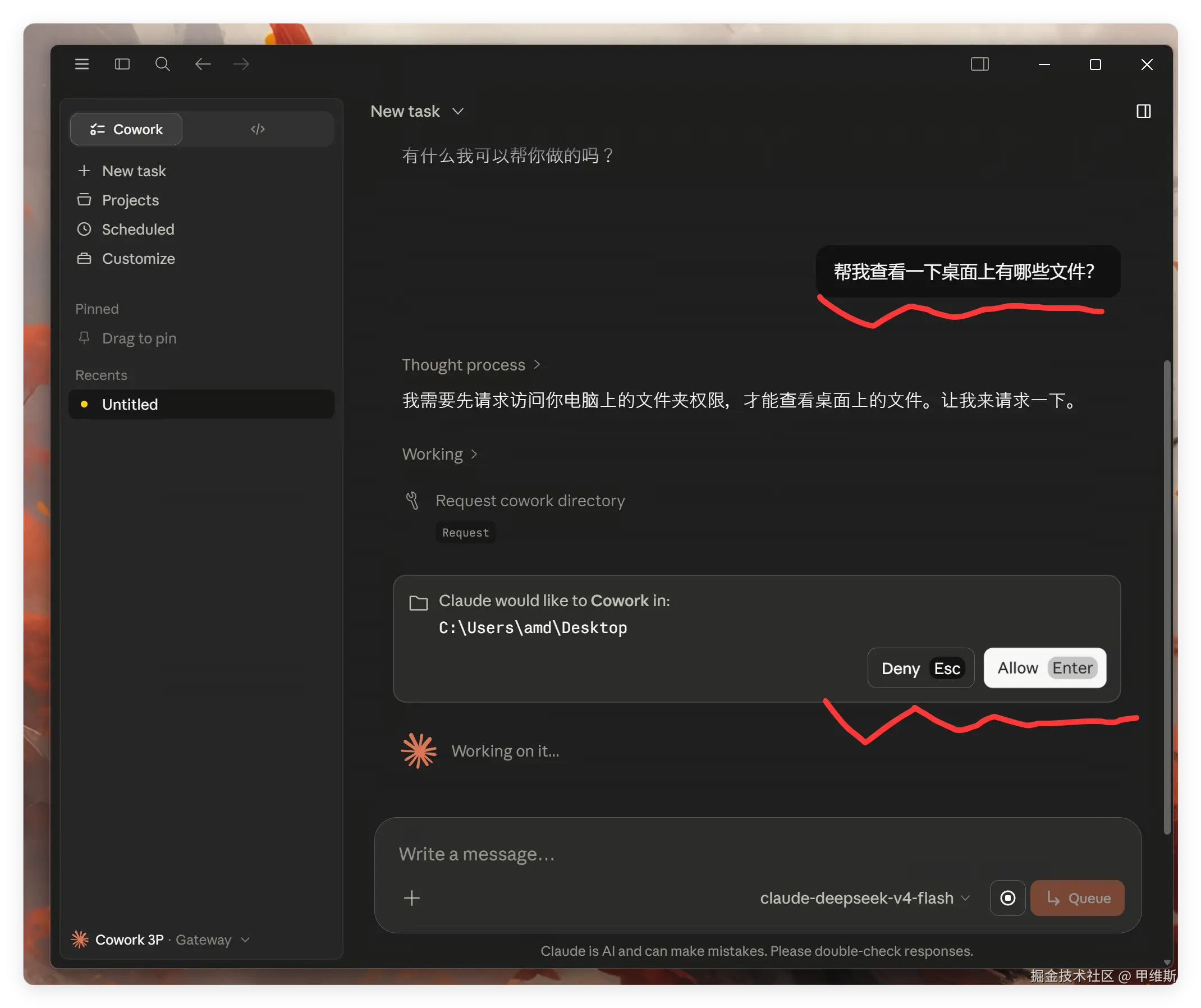Toggle the left sidebar panel icon
The image size is (1201, 1008).
point(122,64)
